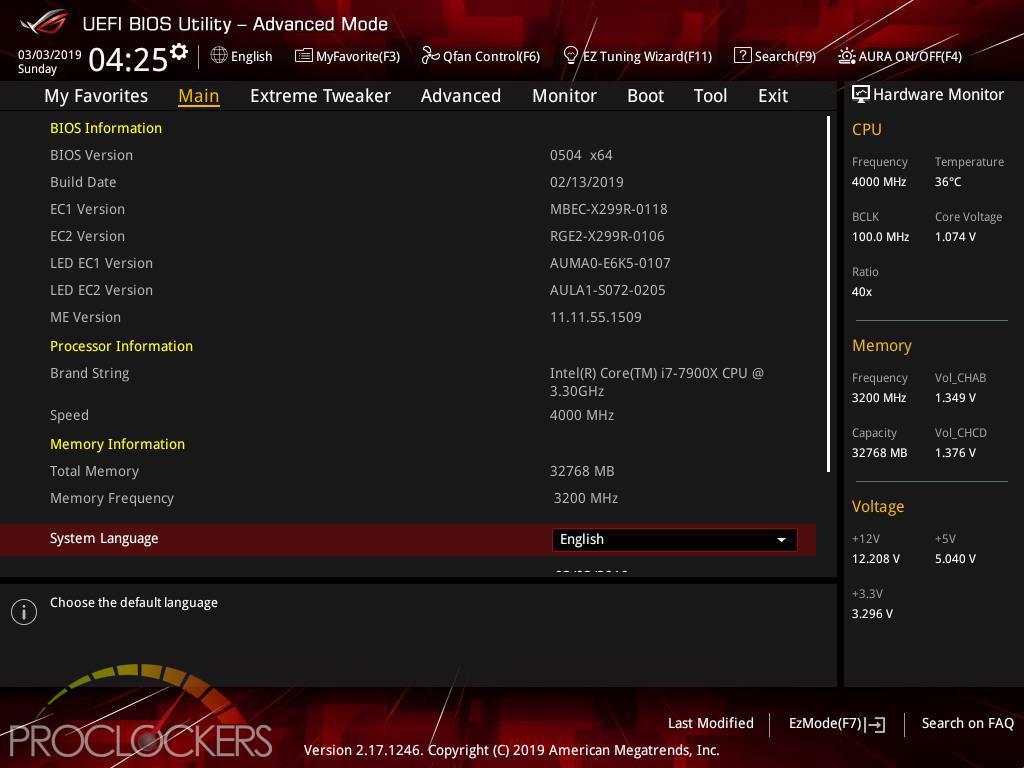Click the +5V reading 5.040 V

[x=955, y=558]
